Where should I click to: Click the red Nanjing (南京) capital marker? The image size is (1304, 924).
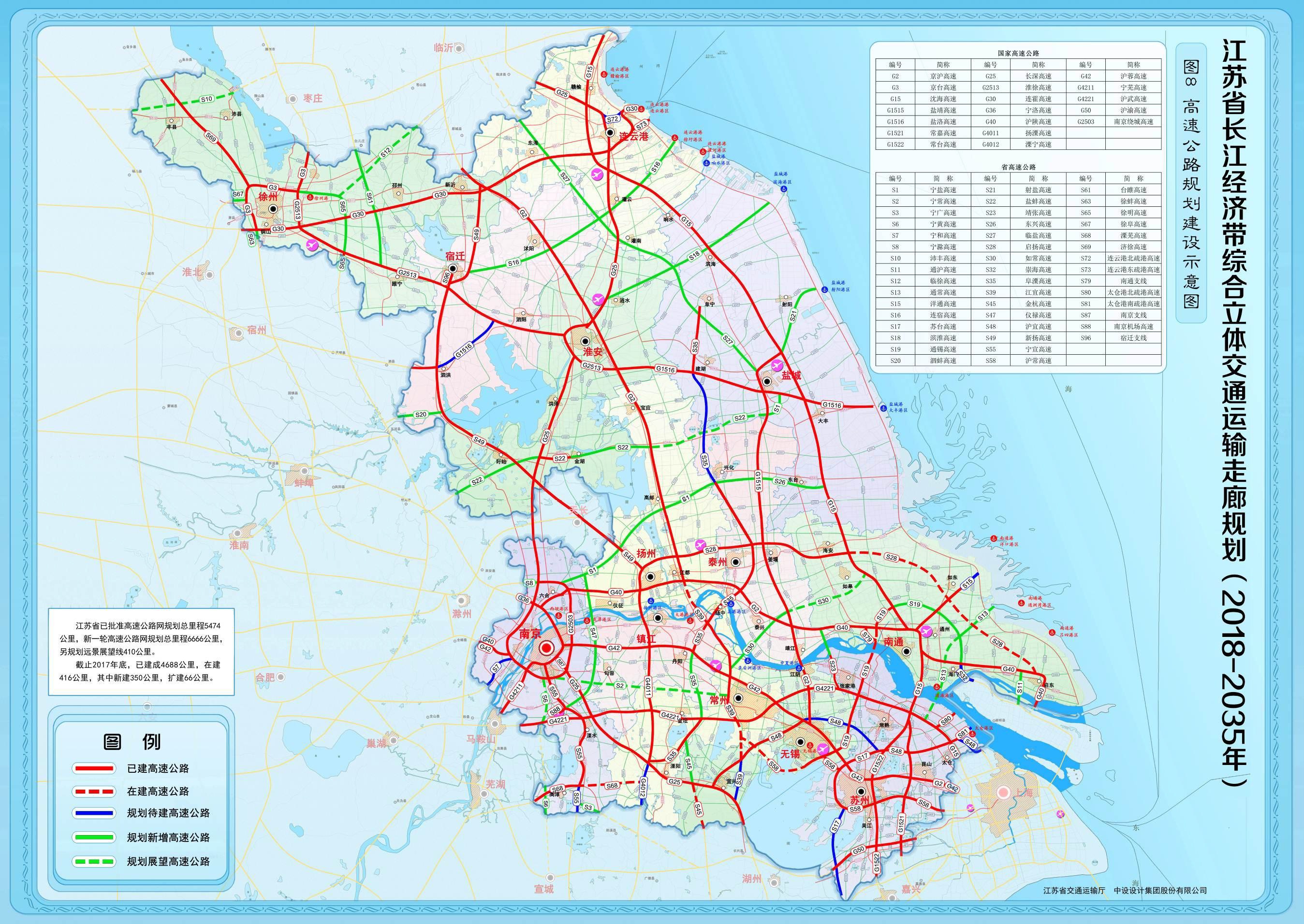[x=547, y=648]
